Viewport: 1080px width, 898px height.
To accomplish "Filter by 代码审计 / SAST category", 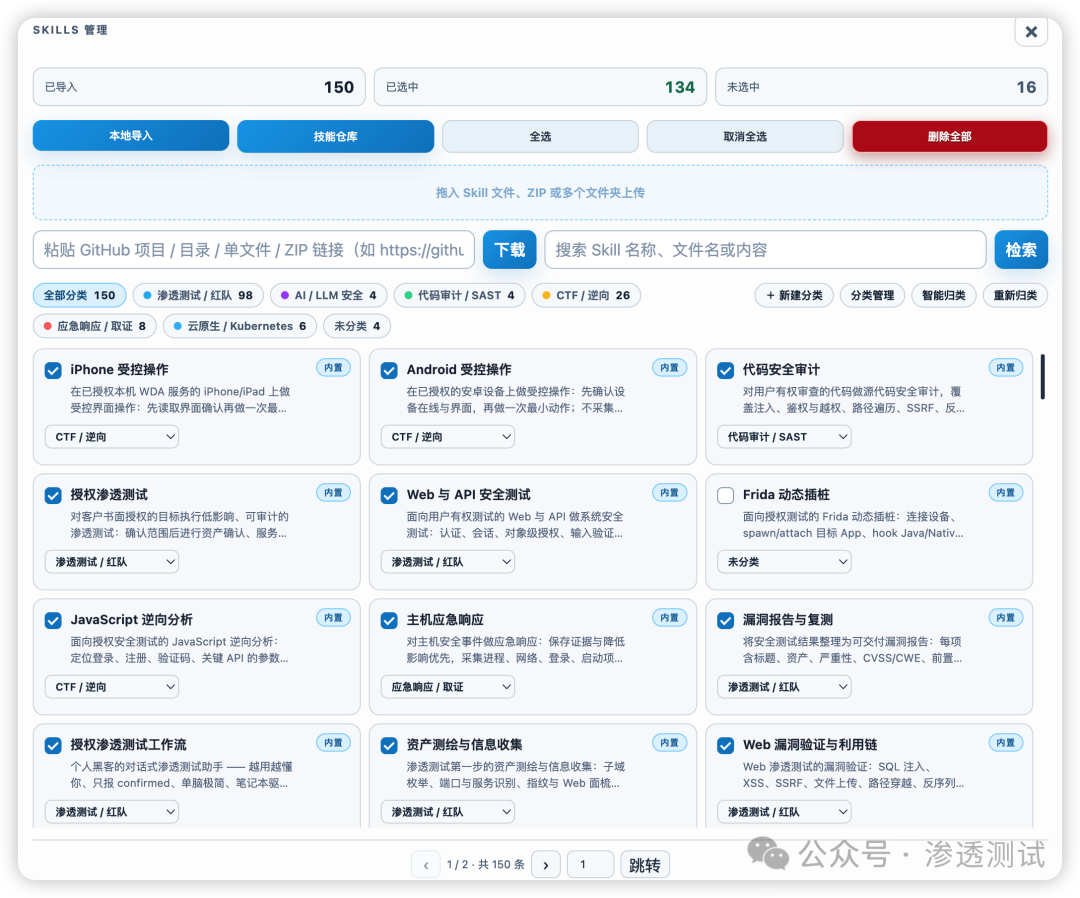I will click(459, 295).
